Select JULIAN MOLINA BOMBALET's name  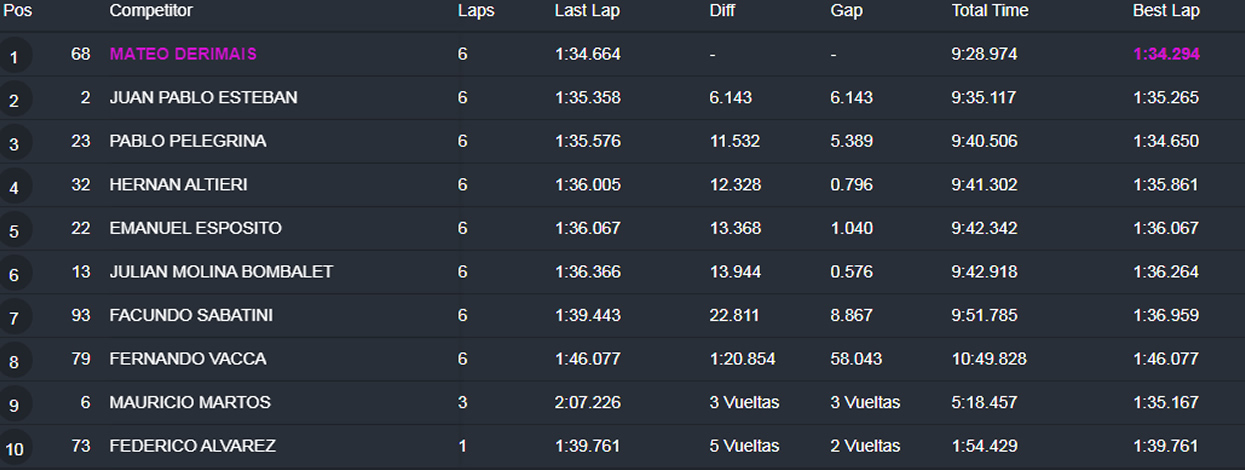coord(221,272)
